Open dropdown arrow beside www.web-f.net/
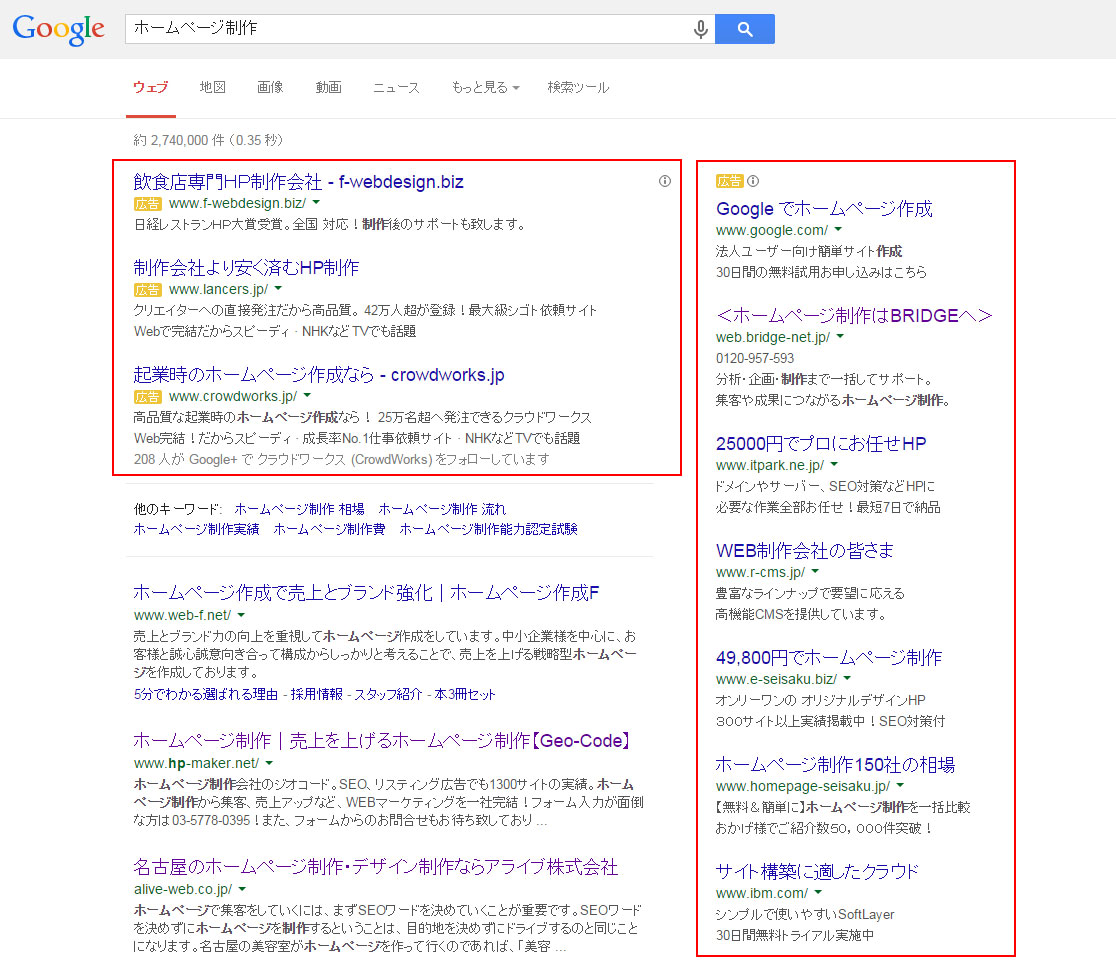The width and height of the screenshot is (1116, 966). coord(241,615)
